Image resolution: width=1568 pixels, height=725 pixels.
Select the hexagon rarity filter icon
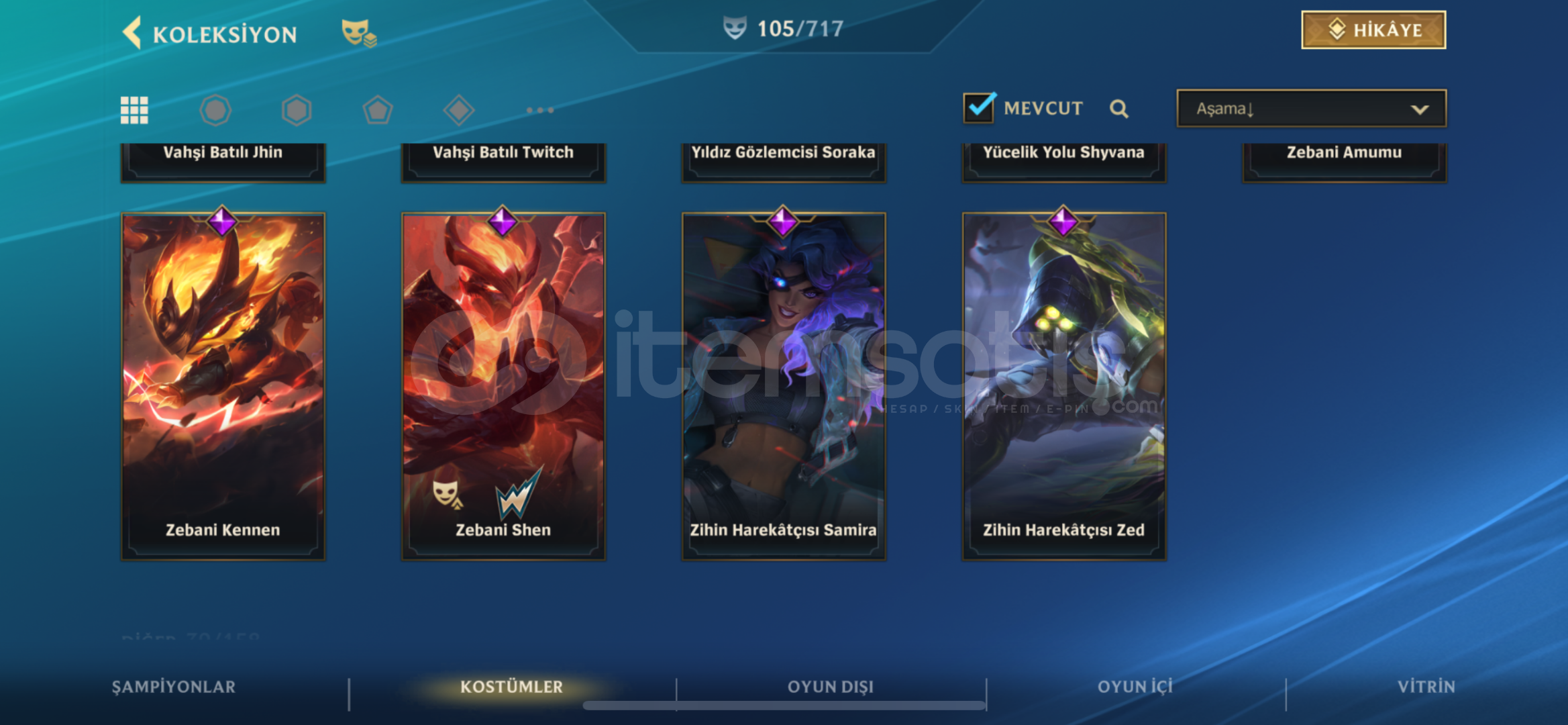297,110
